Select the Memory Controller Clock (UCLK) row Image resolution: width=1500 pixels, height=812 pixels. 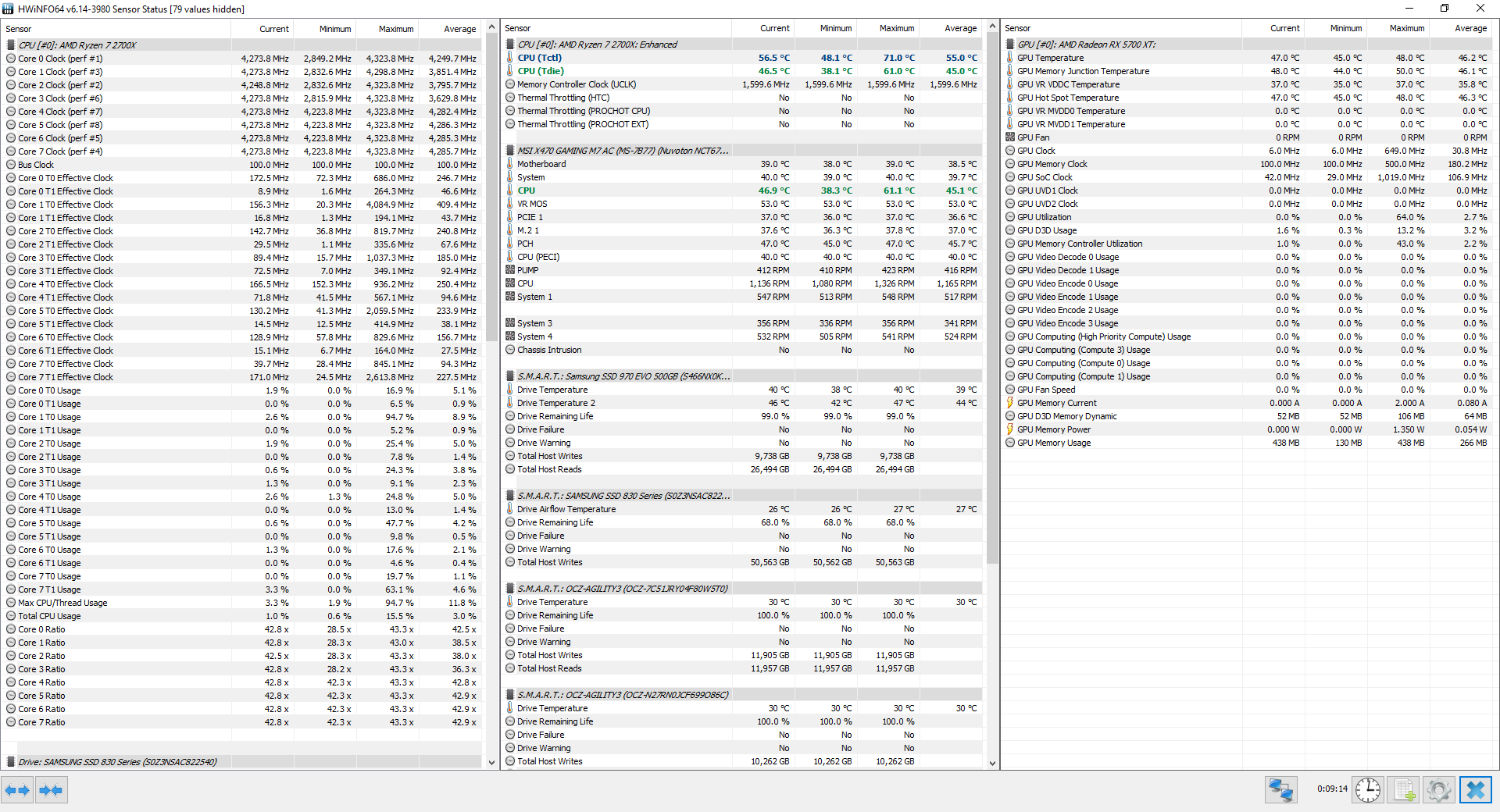742,84
